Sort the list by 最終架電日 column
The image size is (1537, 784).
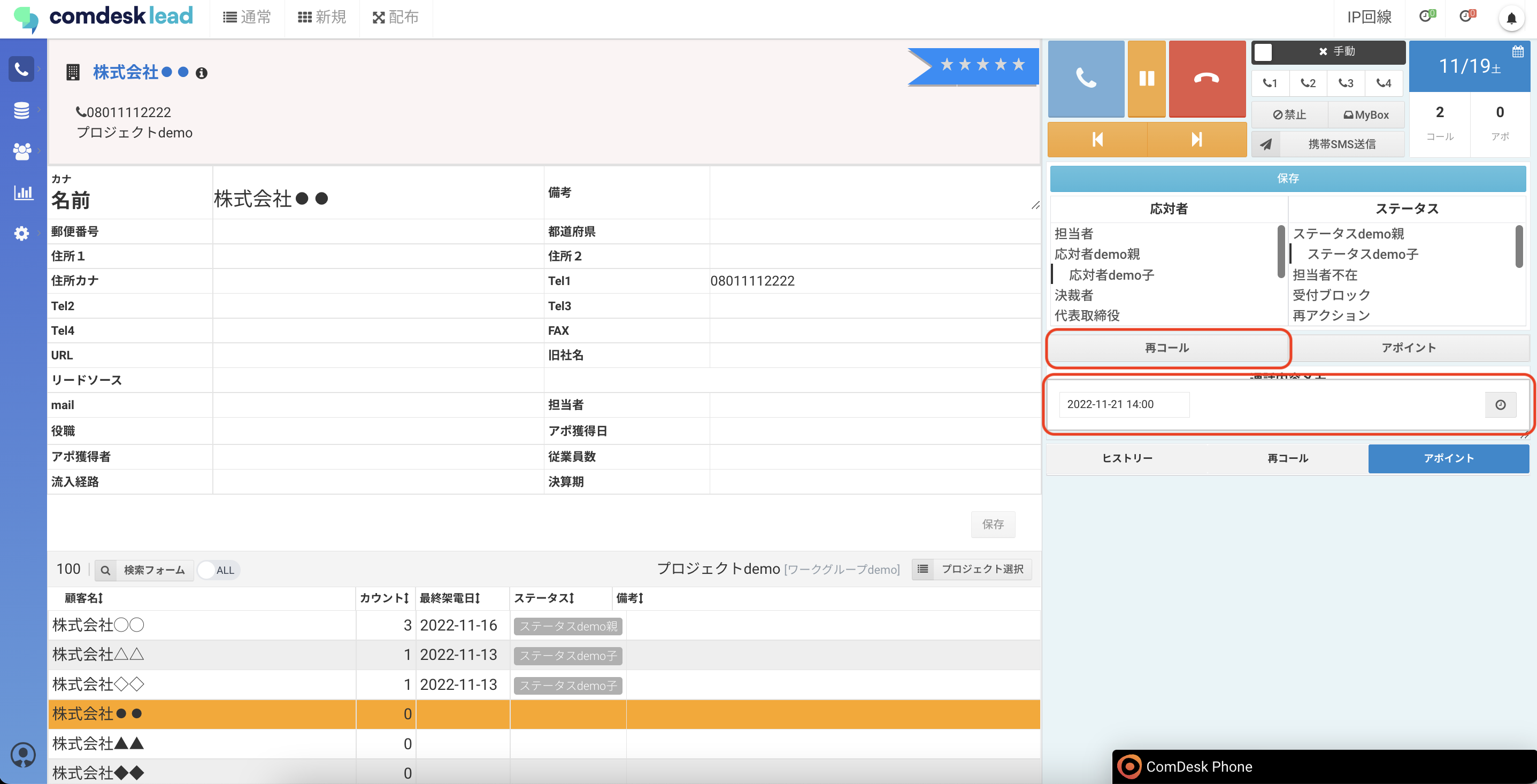tap(450, 598)
